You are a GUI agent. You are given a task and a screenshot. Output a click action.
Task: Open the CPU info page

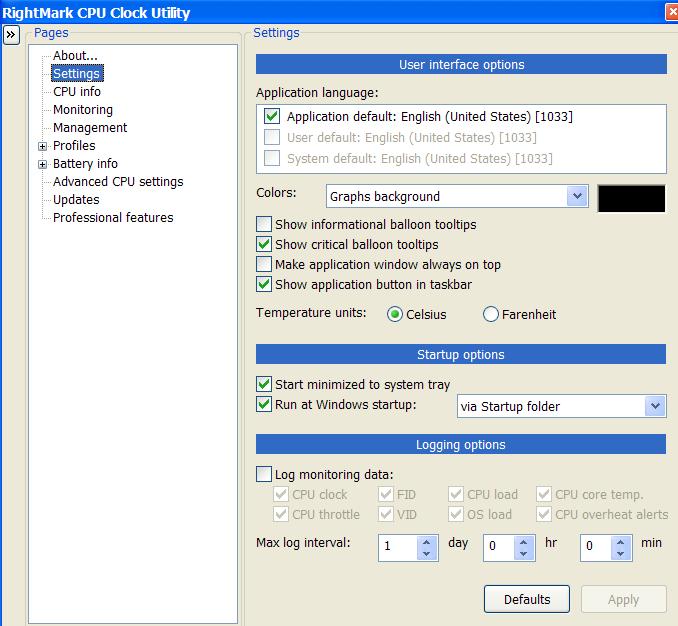click(77, 92)
